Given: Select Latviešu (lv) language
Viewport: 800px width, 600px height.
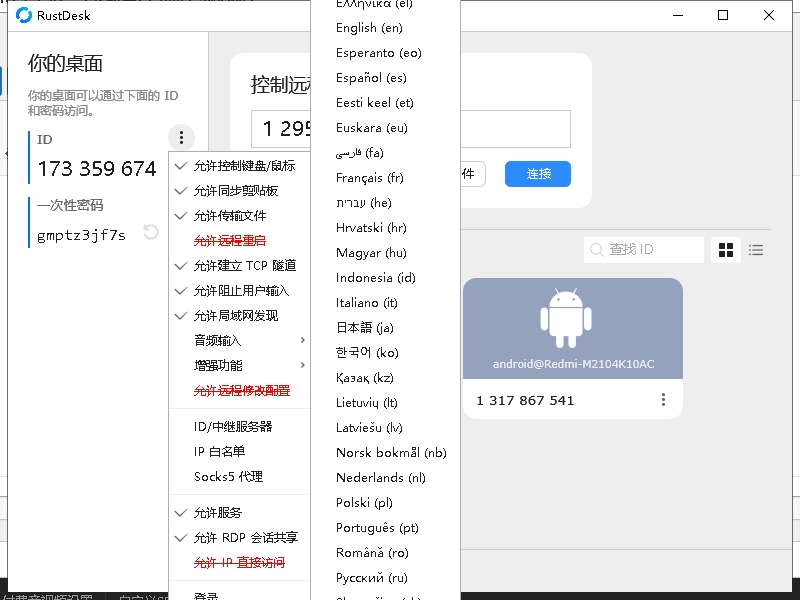Looking at the screenshot, I should 386,428.
